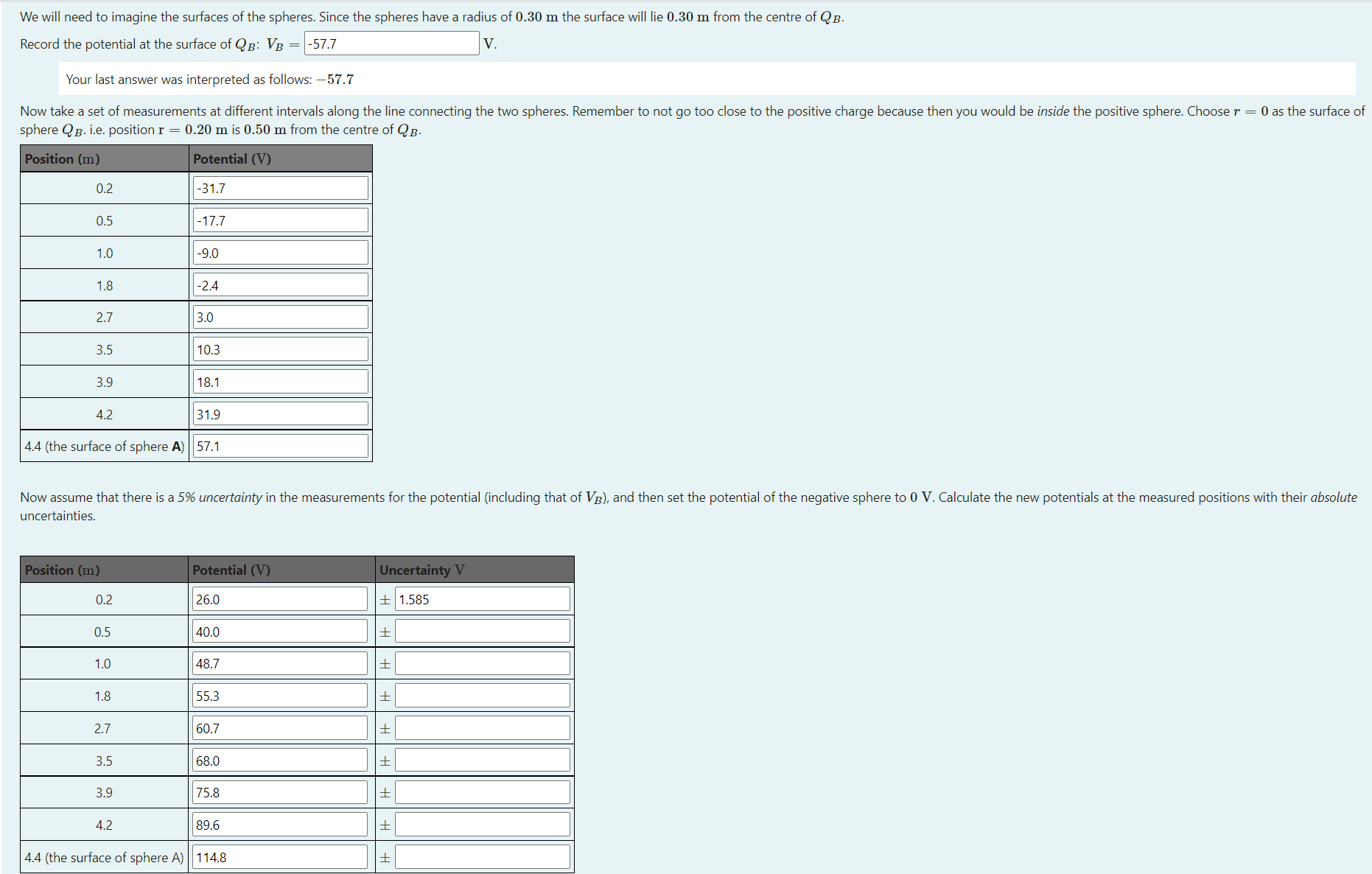Click position 3.9 in the 75.8 row
1372x874 pixels.
pos(104,792)
